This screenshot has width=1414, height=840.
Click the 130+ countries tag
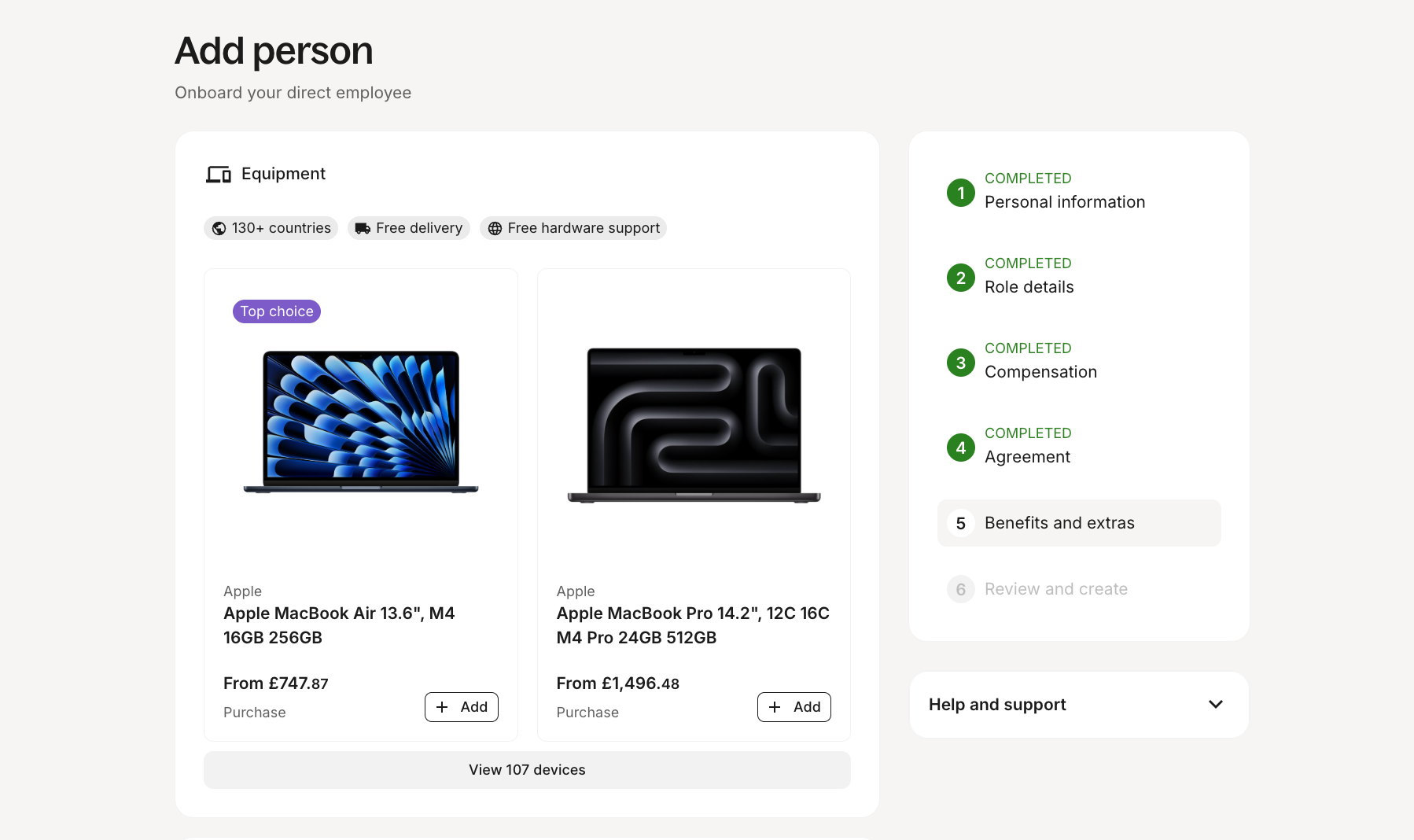pyautogui.click(x=271, y=228)
